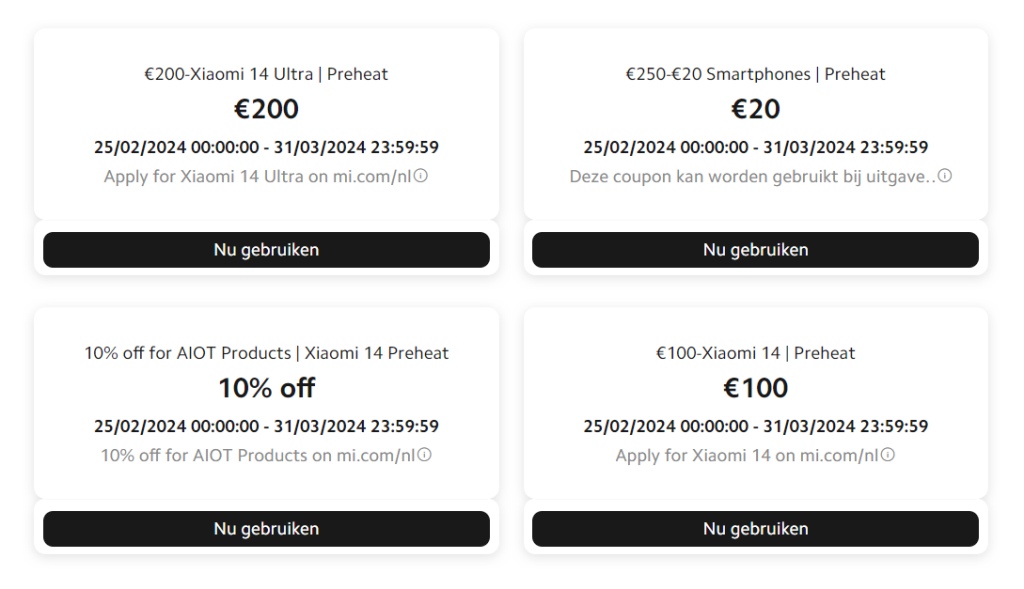Viewport: 1024px width, 589px height.
Task: Use the €20 Smartphones coupon via 'Nu gebruiken'
Action: click(x=755, y=250)
